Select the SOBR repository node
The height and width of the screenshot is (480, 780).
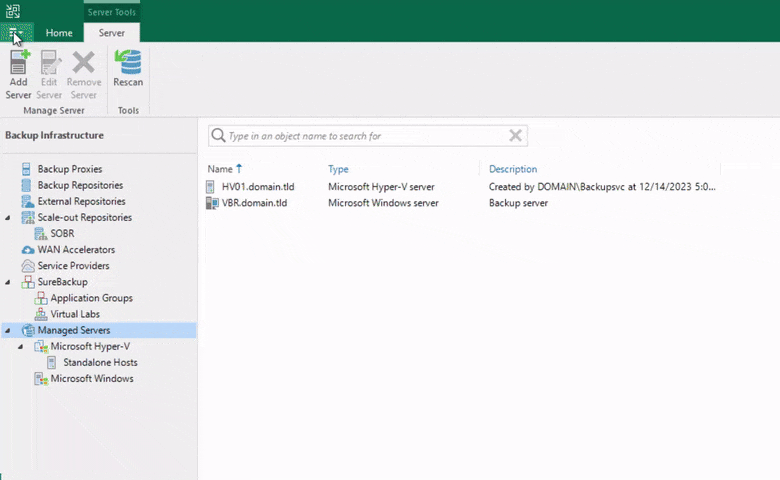click(x=62, y=233)
